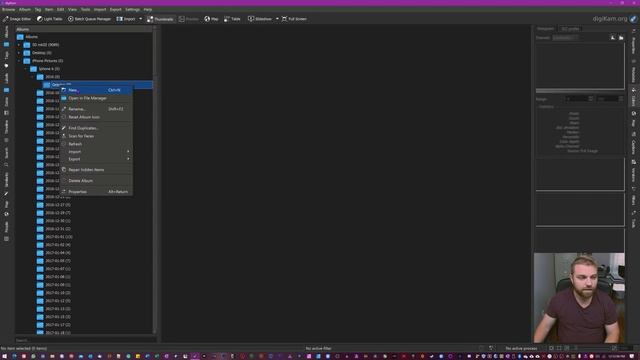Image resolution: width=640 pixels, height=360 pixels.
Task: Expand the Desktop album node
Action: (x=19, y=53)
